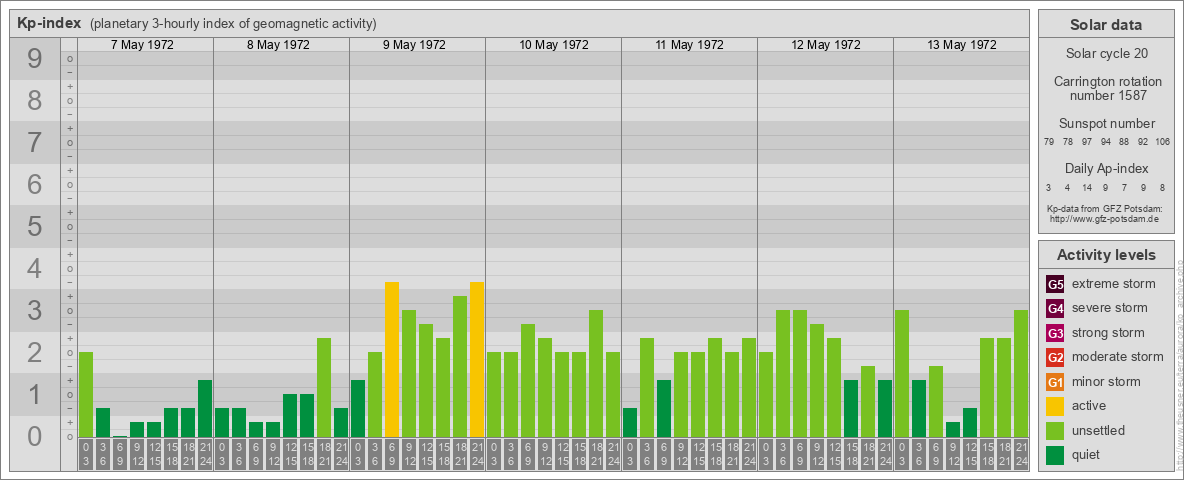1184x480 pixels.
Task: Select the G2 moderate storm badge
Action: click(1055, 357)
